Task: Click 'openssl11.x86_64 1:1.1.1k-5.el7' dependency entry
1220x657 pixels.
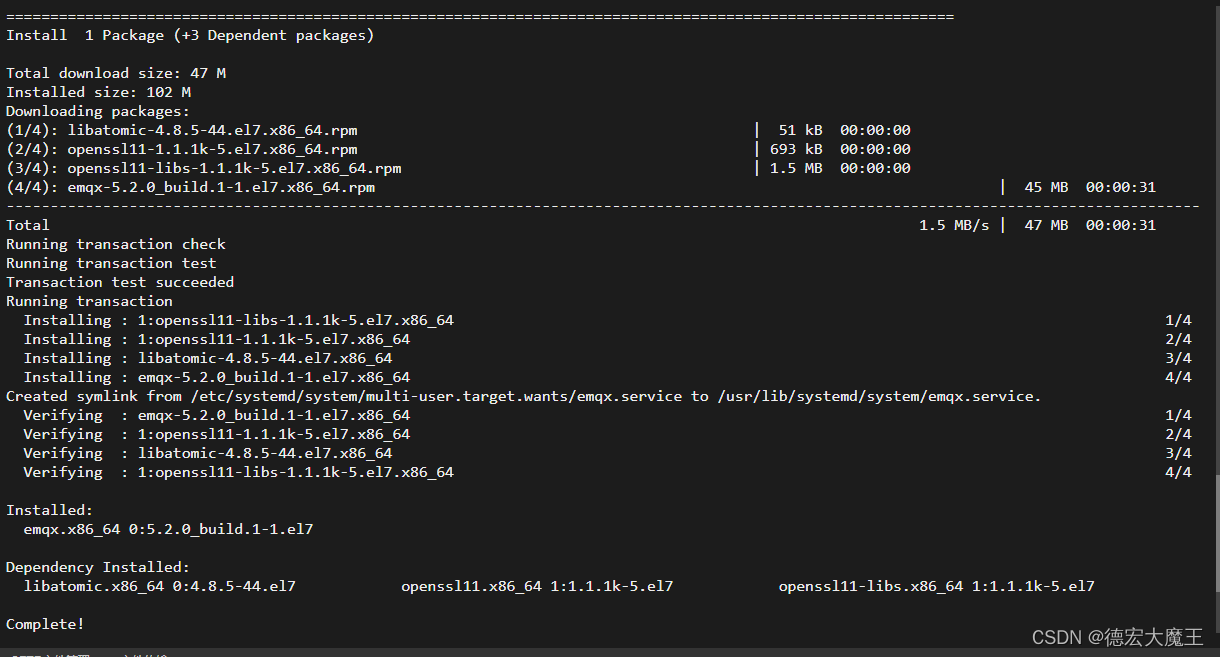Action: 537,586
